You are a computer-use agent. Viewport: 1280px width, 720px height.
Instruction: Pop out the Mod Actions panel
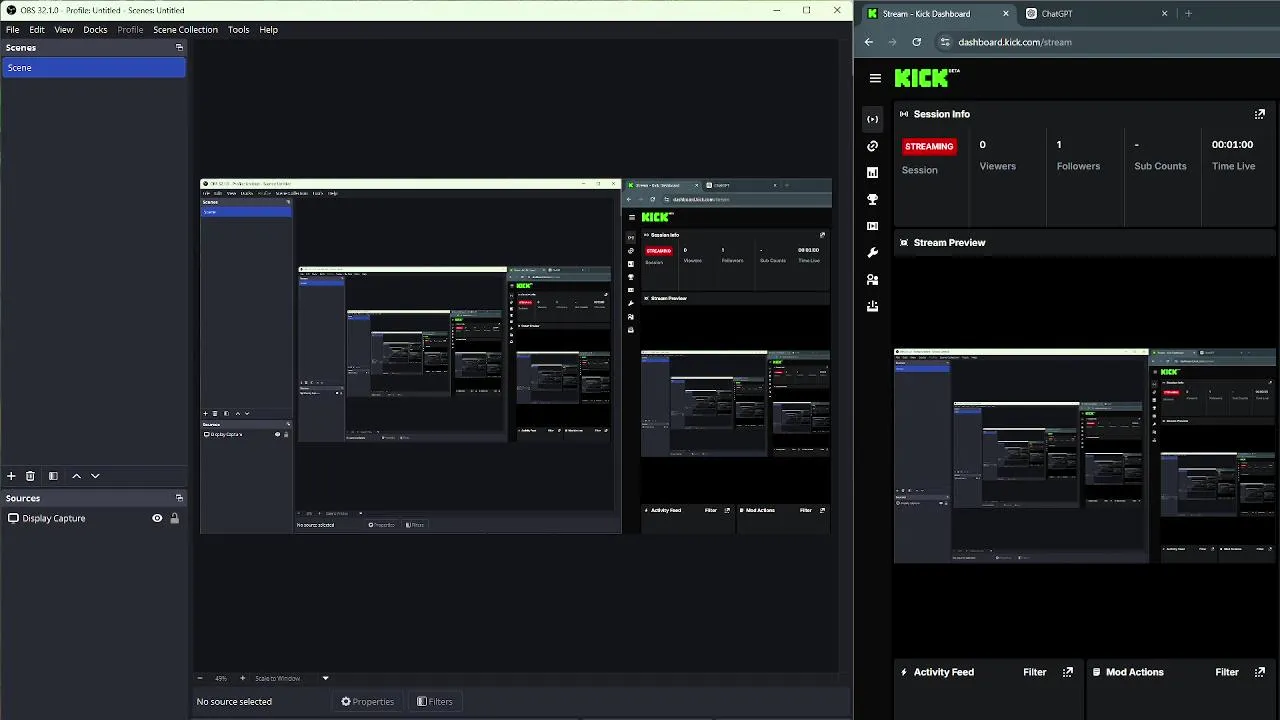pos(1260,672)
